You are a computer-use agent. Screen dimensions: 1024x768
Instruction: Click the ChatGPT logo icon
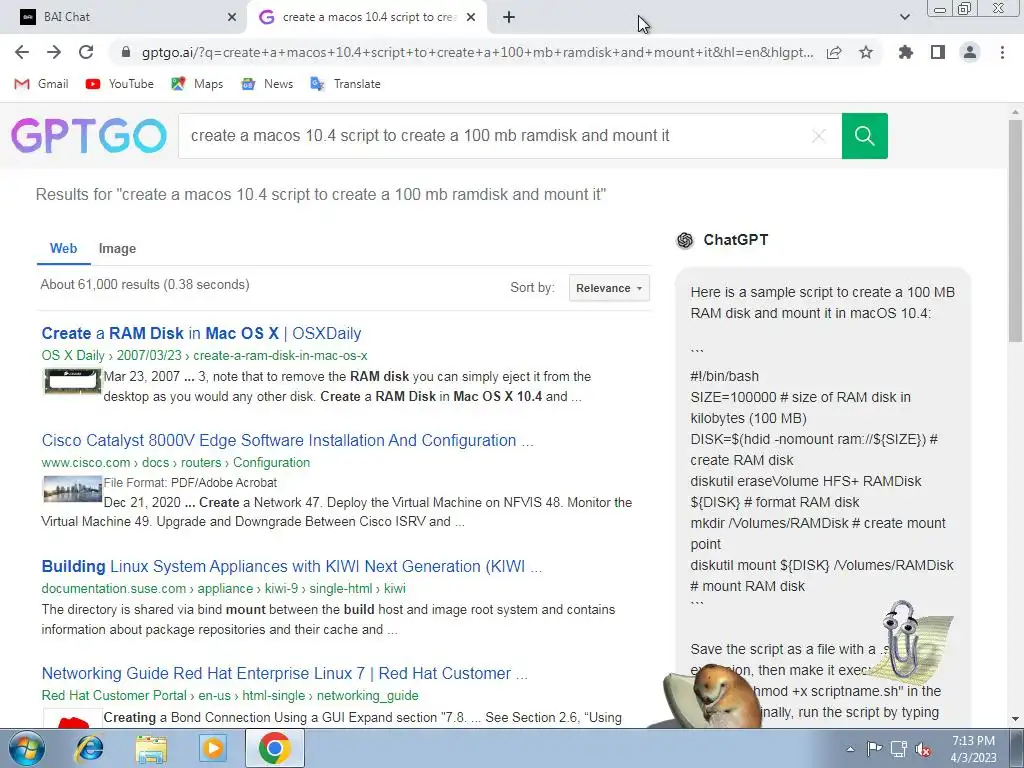coord(684,240)
